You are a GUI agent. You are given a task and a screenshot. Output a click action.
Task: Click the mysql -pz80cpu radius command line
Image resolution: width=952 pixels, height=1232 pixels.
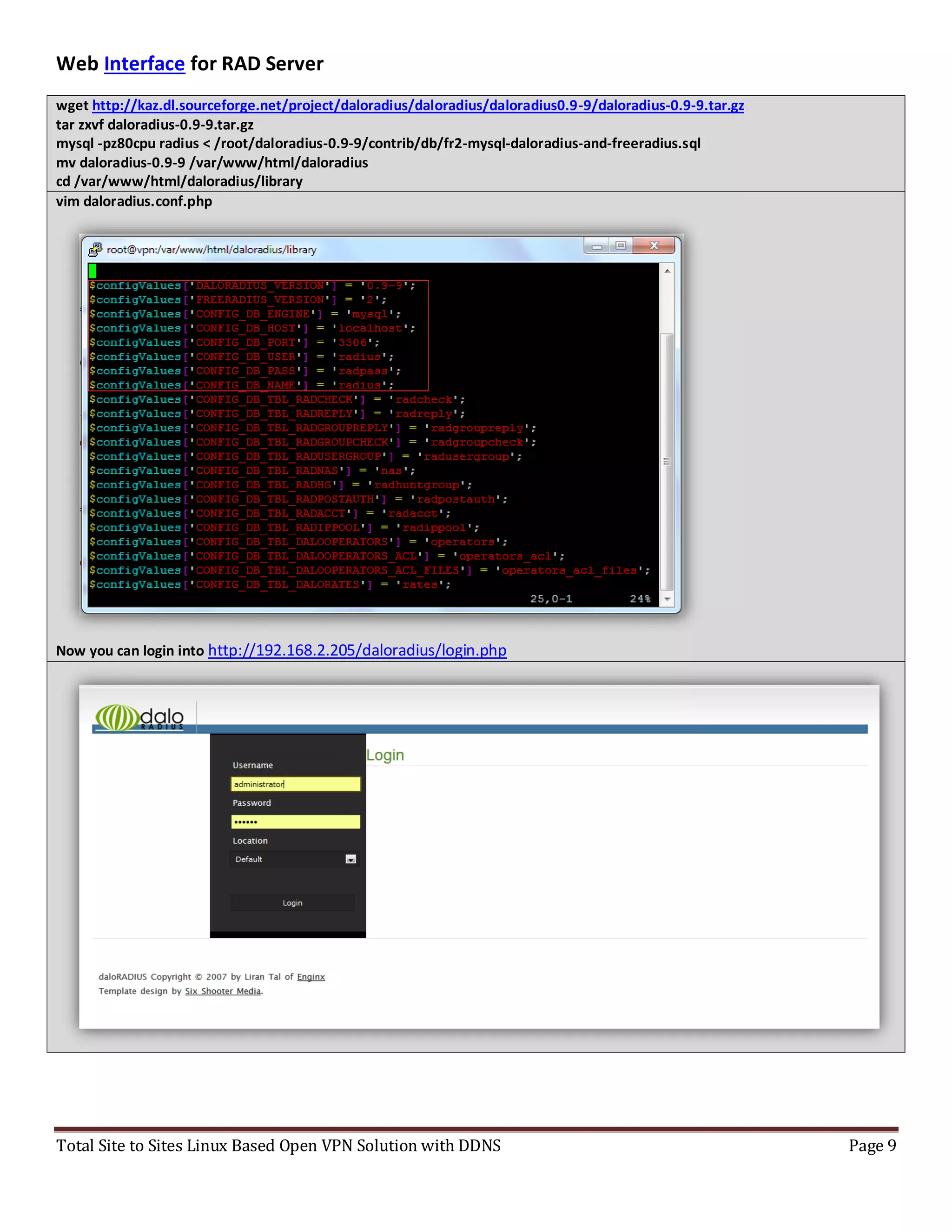tap(378, 143)
